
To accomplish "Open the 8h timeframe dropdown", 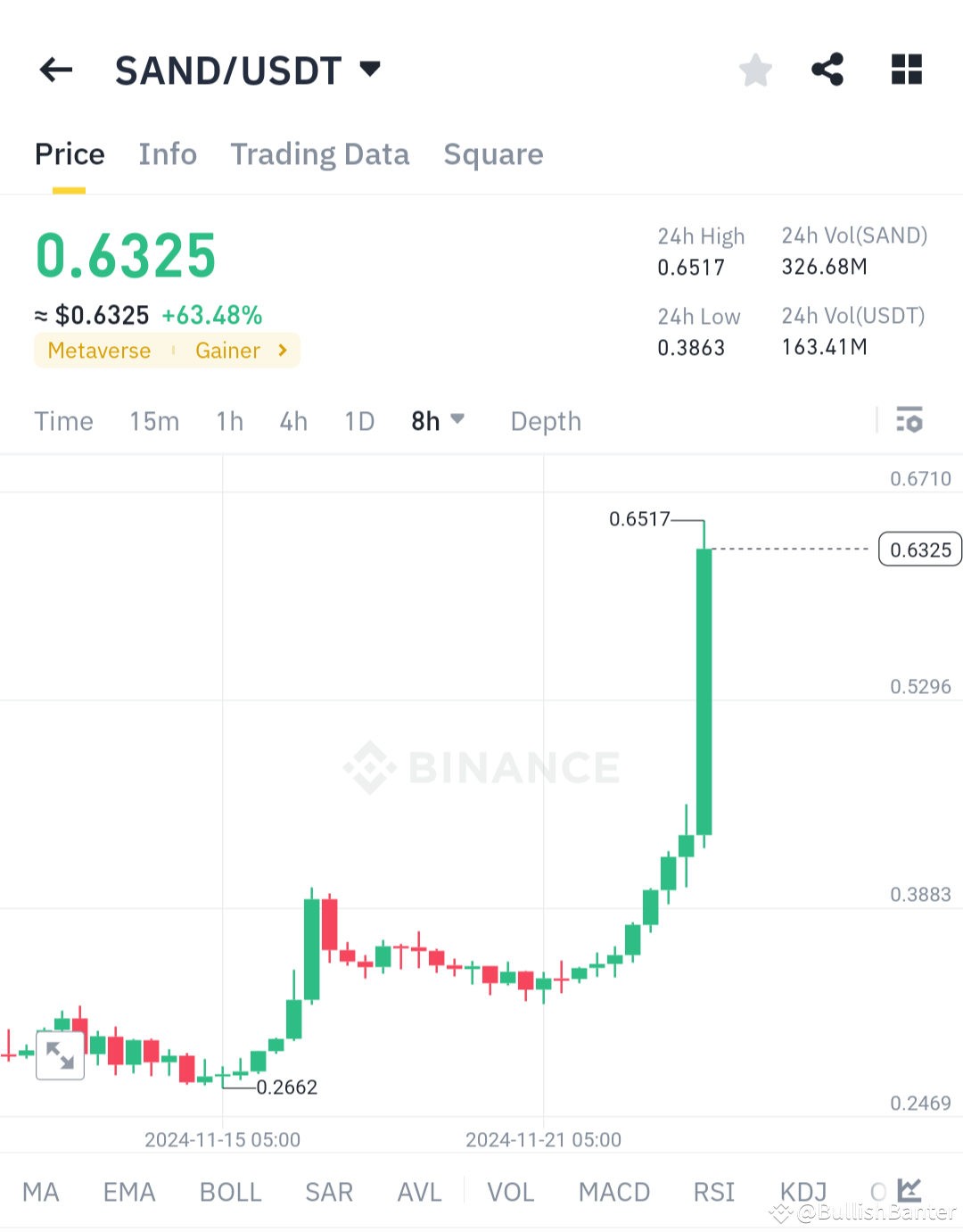I will pyautogui.click(x=438, y=420).
